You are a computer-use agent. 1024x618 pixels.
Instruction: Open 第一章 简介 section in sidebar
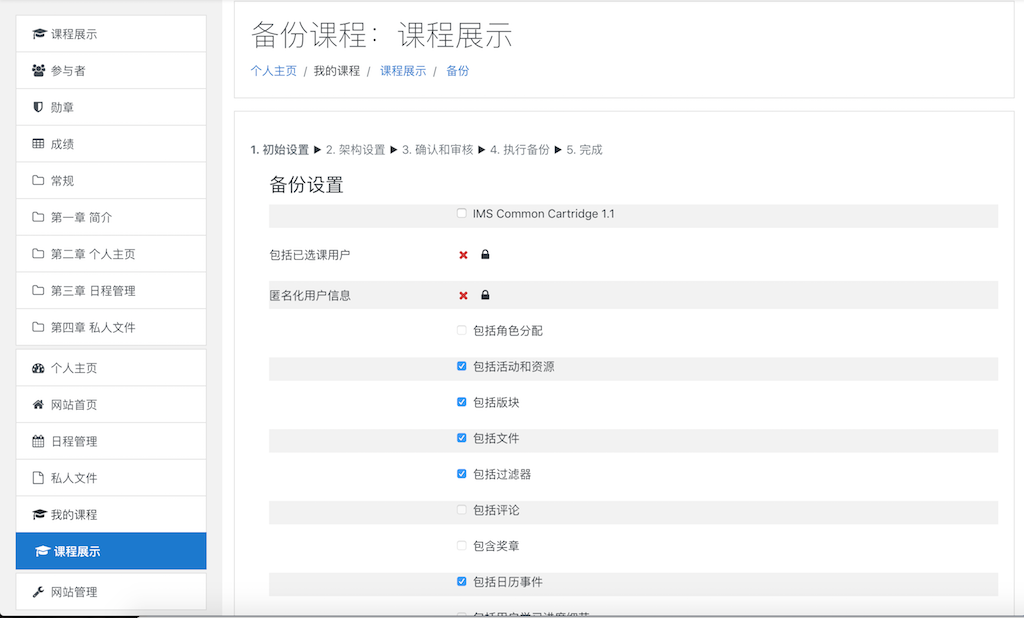(x=111, y=217)
